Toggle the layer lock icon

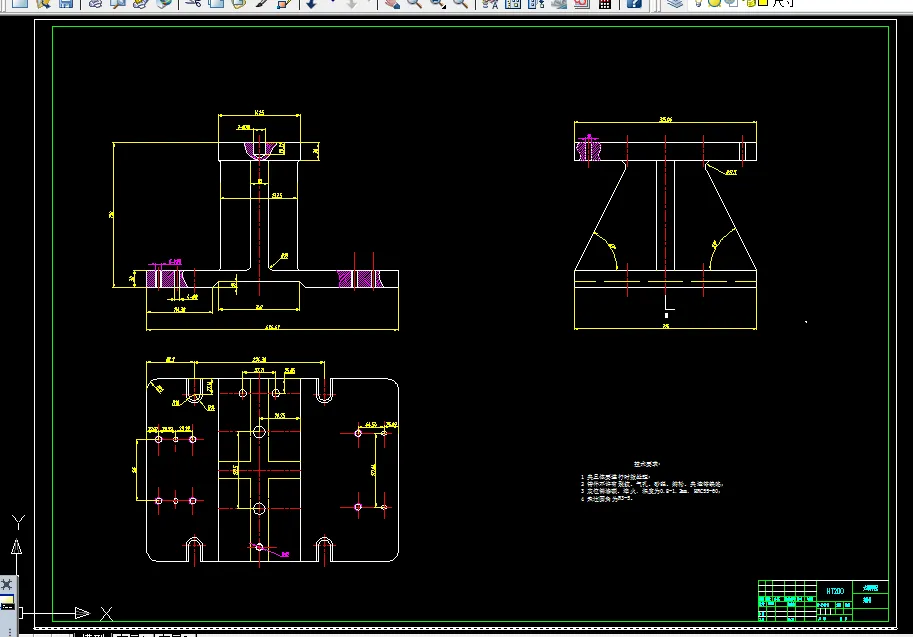click(x=751, y=3)
